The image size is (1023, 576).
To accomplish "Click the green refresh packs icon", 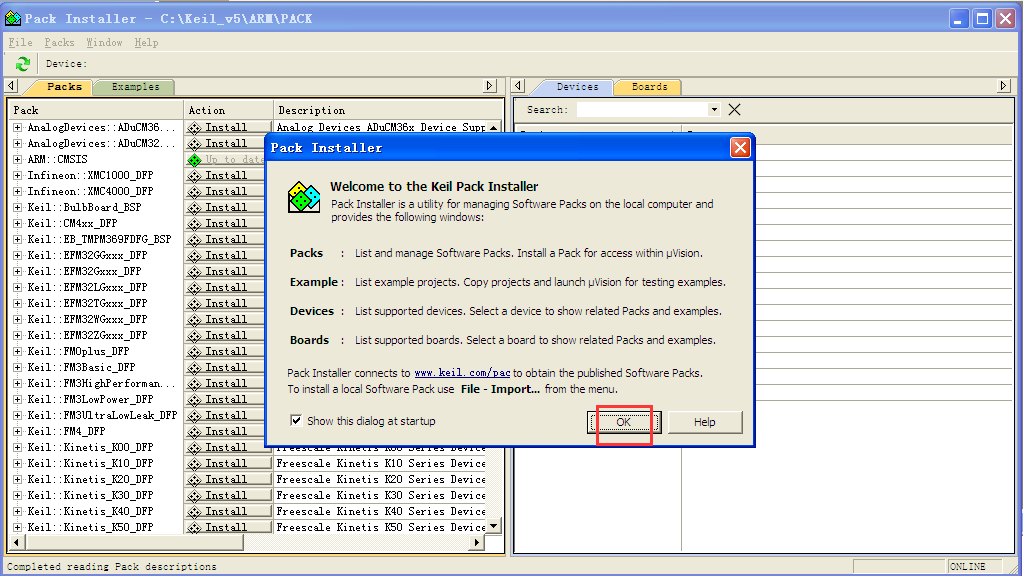I will coord(23,63).
